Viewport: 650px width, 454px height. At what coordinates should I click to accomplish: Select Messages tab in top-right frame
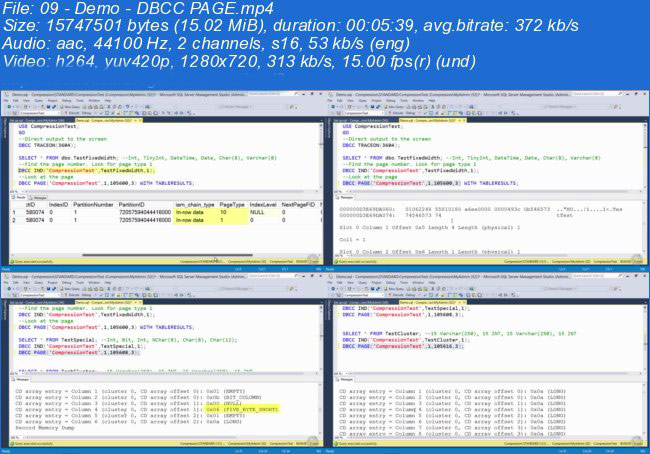pos(345,197)
